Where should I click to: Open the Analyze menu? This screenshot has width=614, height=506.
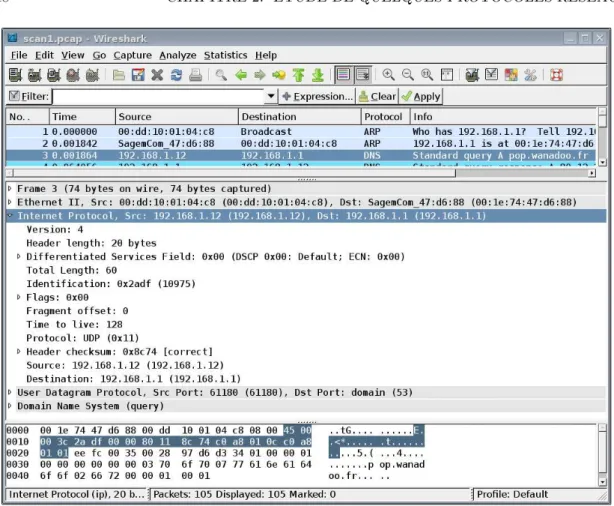[x=177, y=55]
